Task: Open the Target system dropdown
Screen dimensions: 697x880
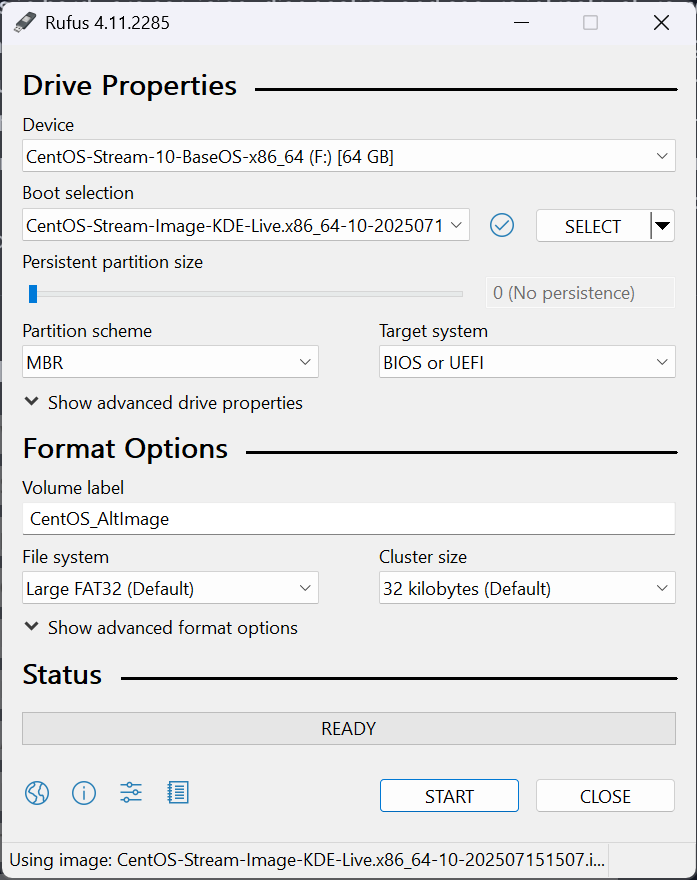Action: (x=527, y=363)
